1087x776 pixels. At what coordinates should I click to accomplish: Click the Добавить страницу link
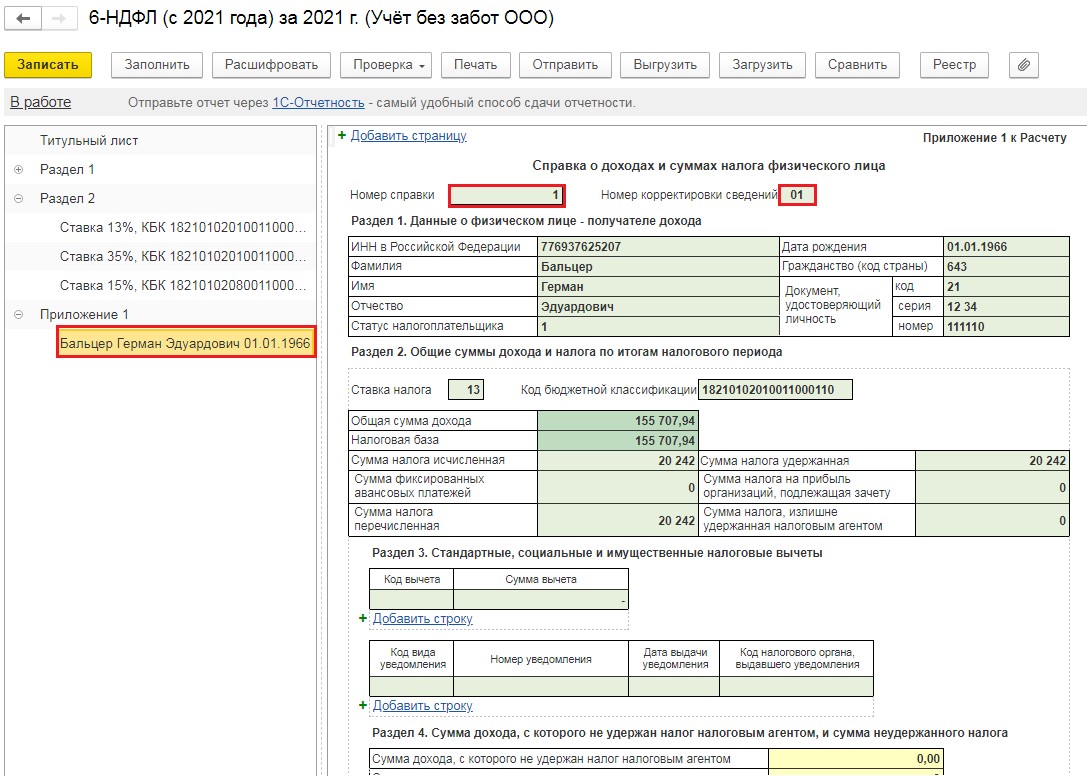tap(408, 135)
